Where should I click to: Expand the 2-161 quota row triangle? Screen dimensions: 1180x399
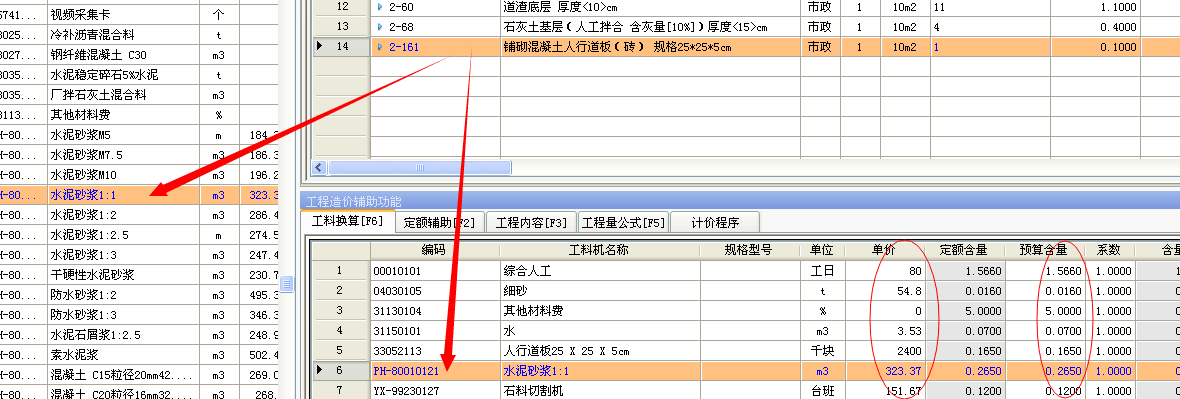pyautogui.click(x=379, y=47)
